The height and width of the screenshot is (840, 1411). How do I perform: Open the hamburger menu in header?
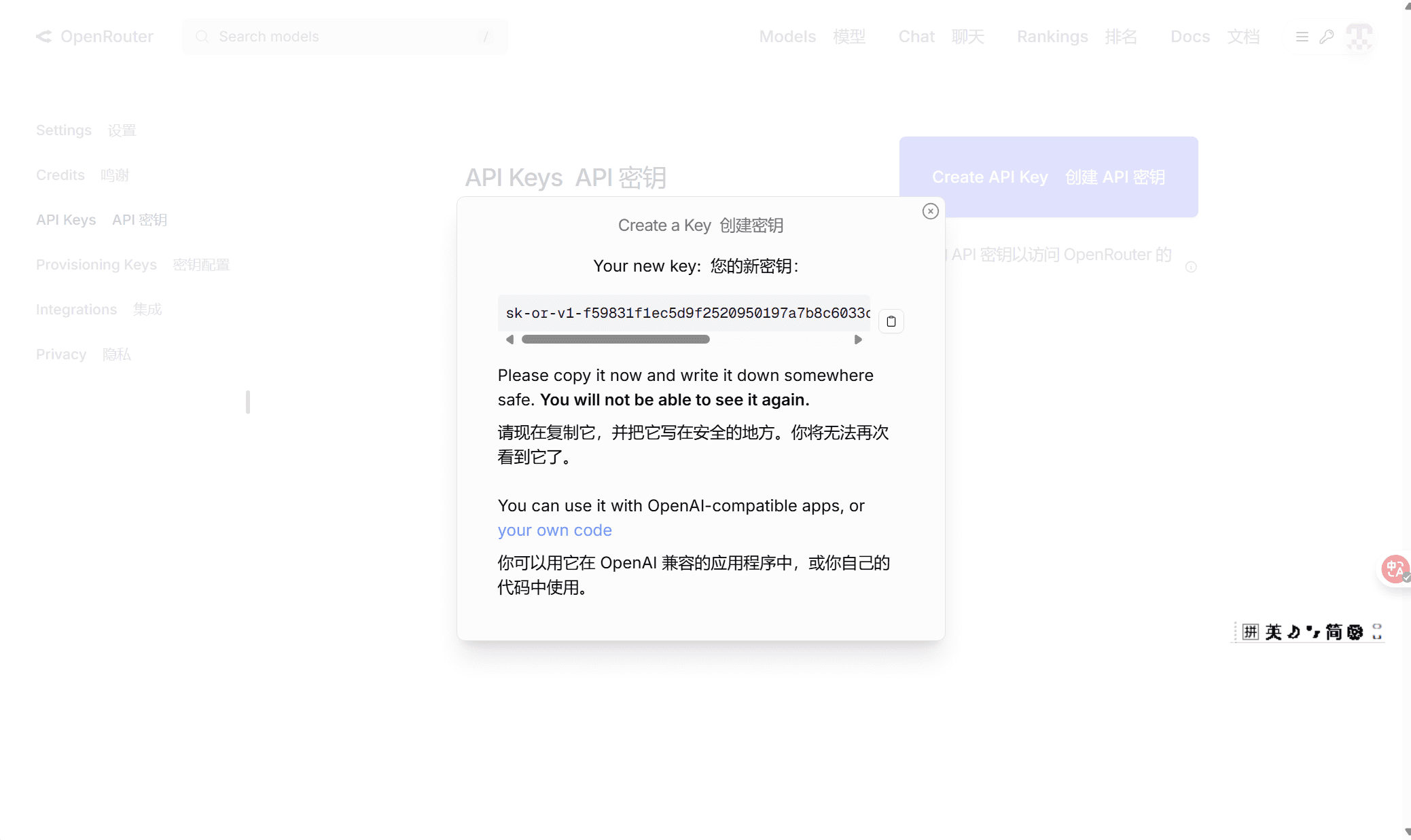(1302, 37)
